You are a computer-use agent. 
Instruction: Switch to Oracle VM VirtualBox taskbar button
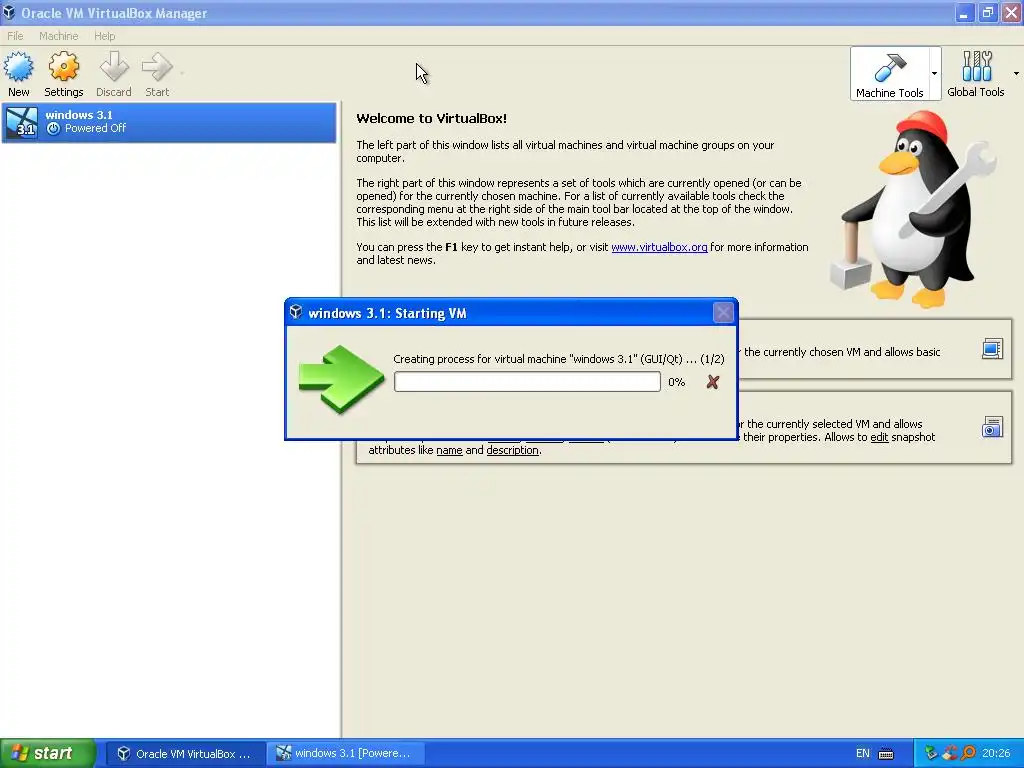(x=185, y=754)
